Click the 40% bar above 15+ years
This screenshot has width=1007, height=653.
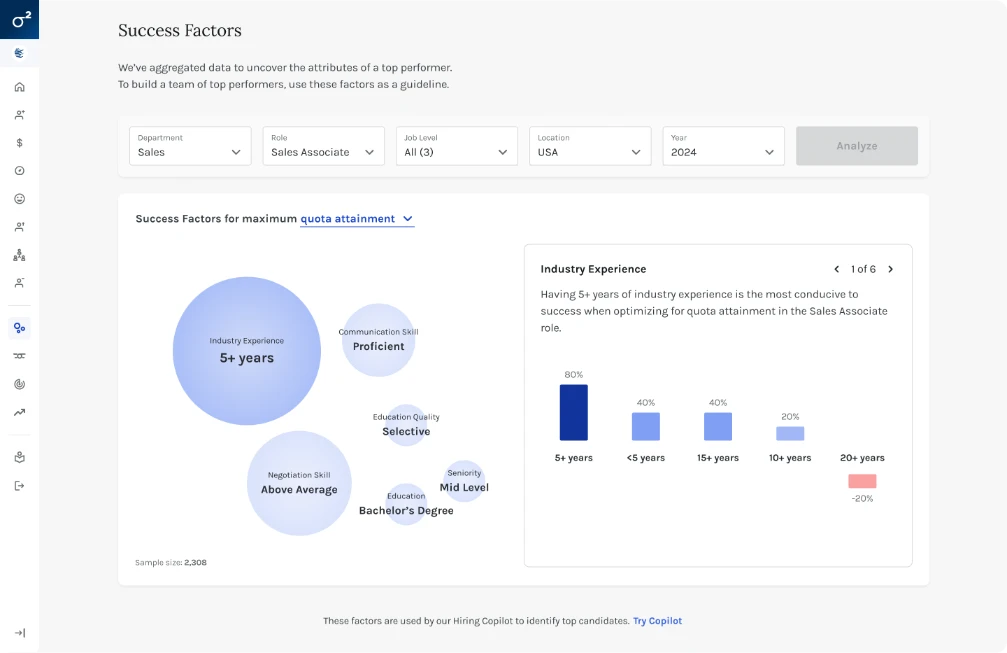(718, 426)
